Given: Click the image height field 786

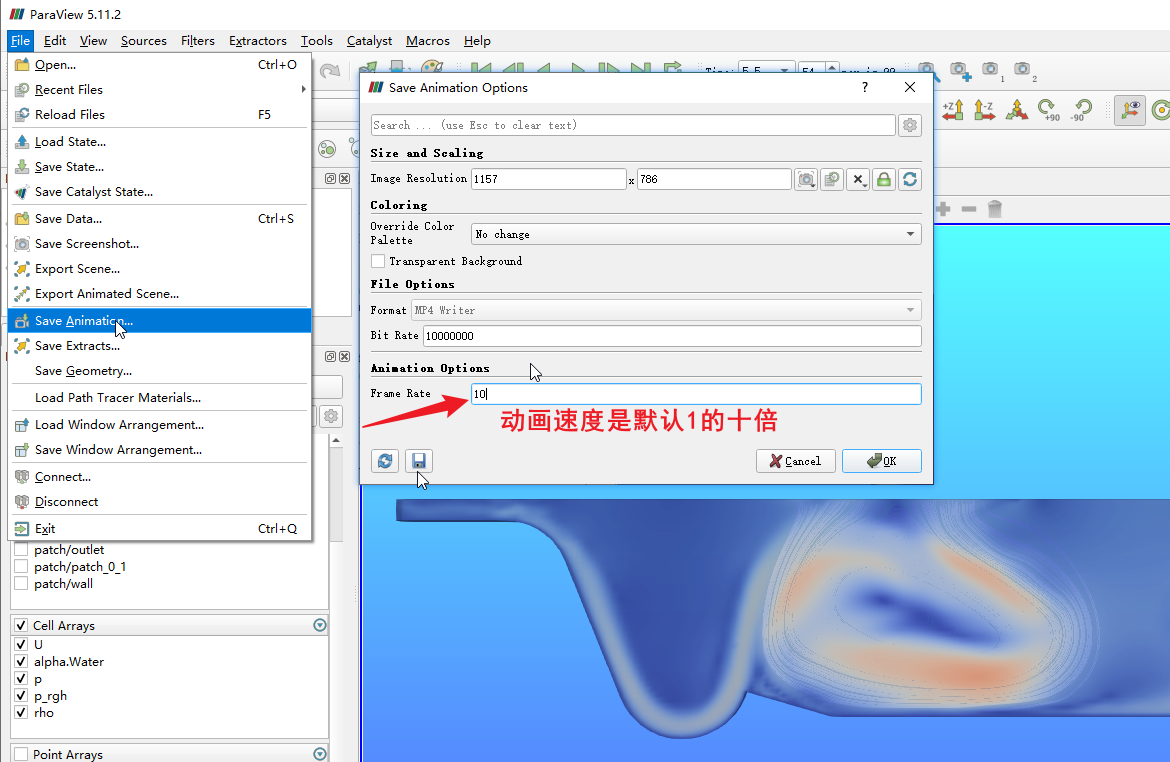Looking at the screenshot, I should tap(714, 179).
